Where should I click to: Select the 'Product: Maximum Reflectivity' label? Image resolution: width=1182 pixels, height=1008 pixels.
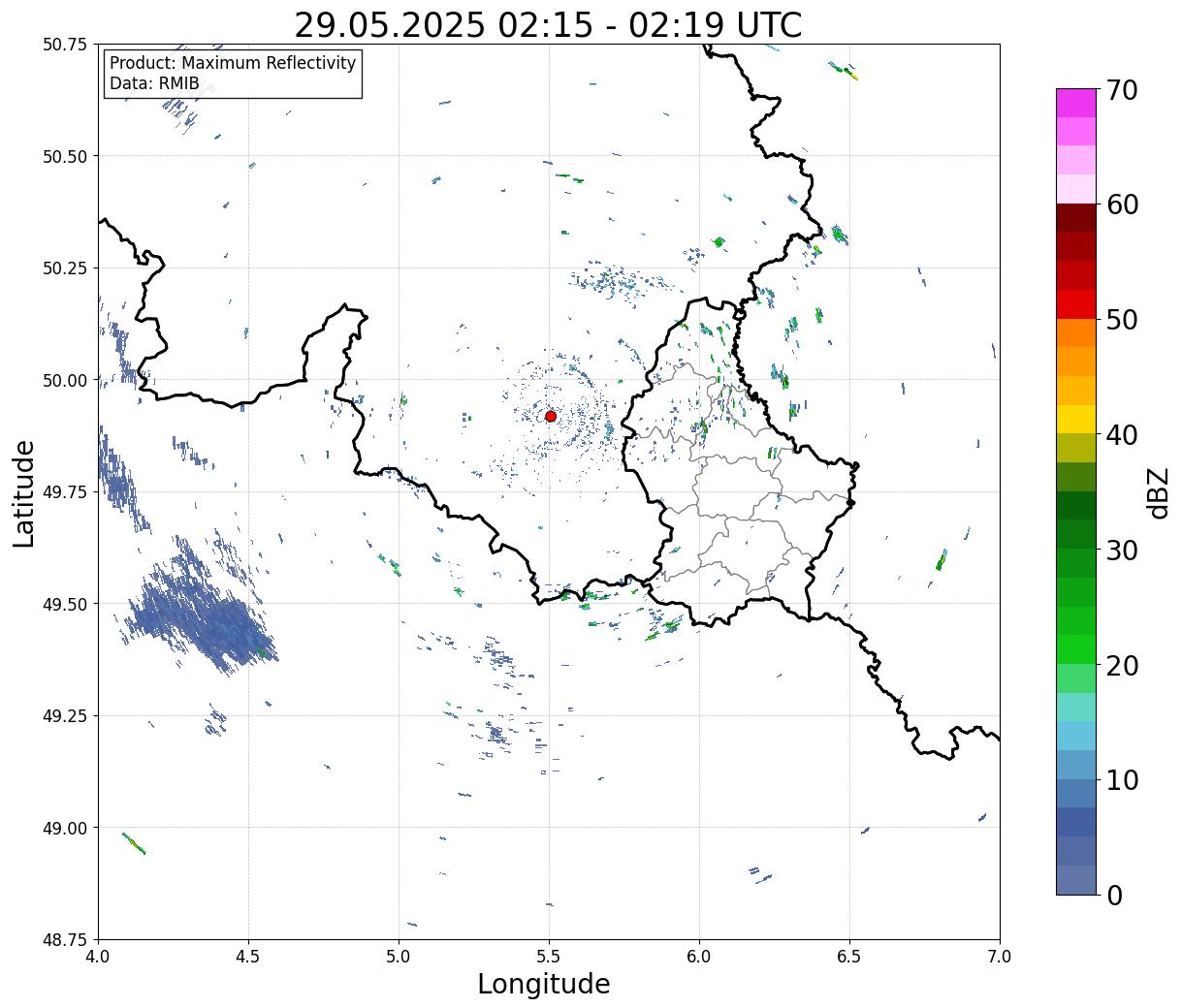coord(233,63)
